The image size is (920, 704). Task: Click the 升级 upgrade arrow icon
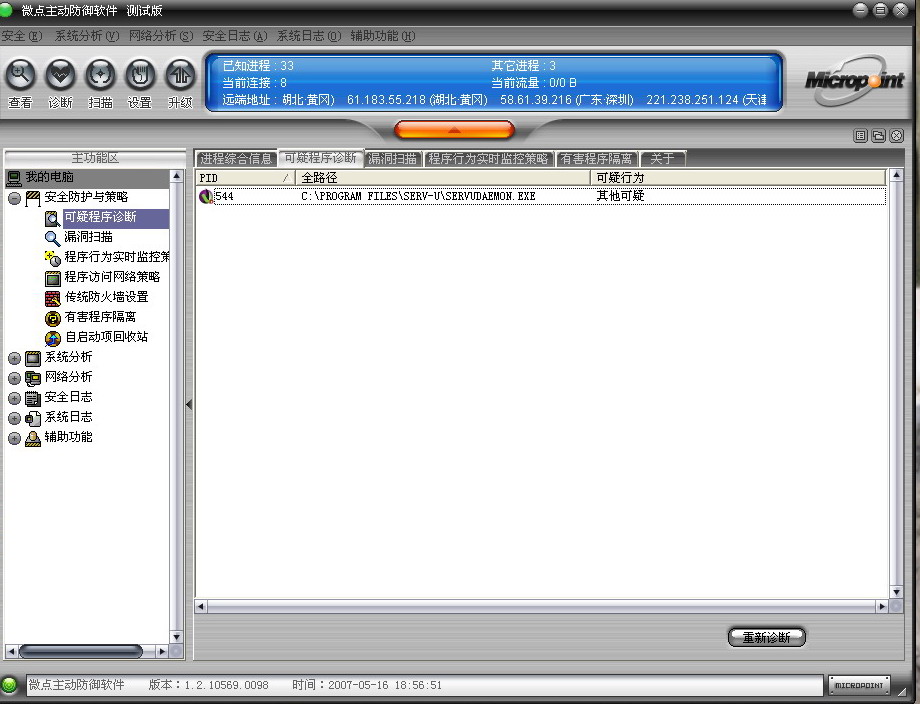[x=180, y=75]
